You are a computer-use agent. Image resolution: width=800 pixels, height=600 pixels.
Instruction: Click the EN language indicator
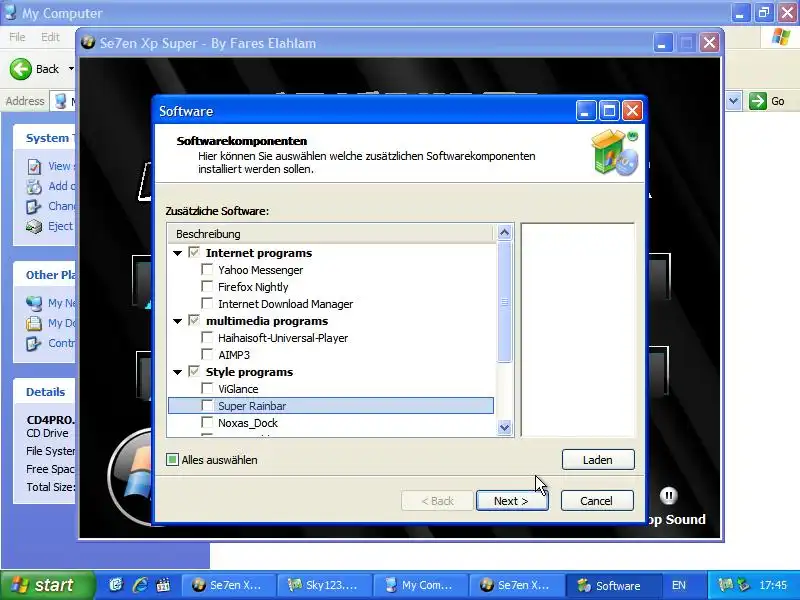point(679,585)
